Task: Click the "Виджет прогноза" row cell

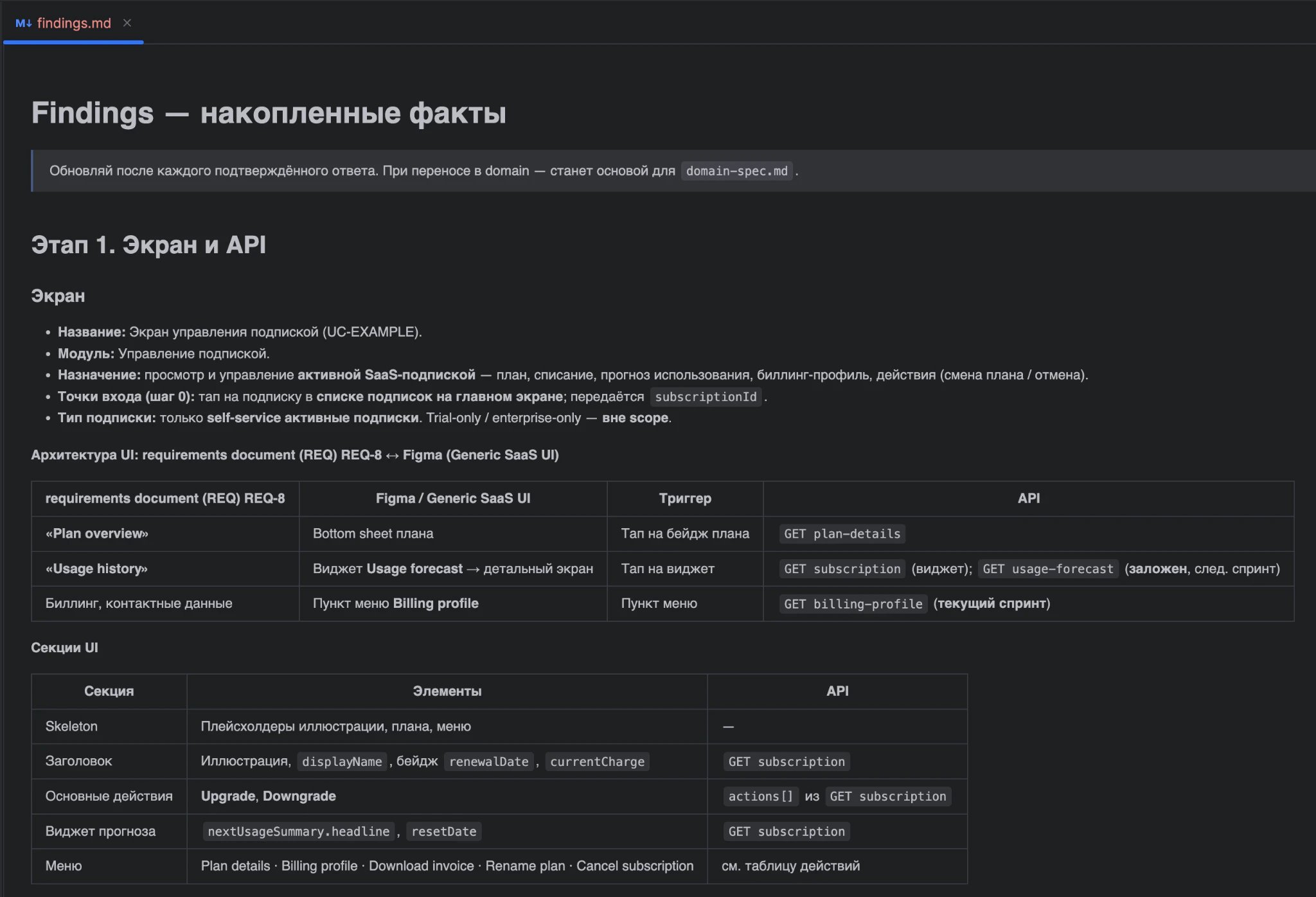Action: coord(109,831)
